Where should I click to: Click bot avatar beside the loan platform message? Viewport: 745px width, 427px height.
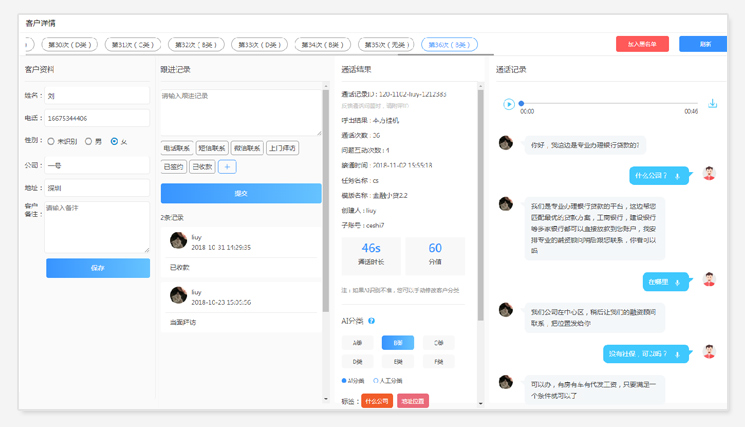(506, 204)
